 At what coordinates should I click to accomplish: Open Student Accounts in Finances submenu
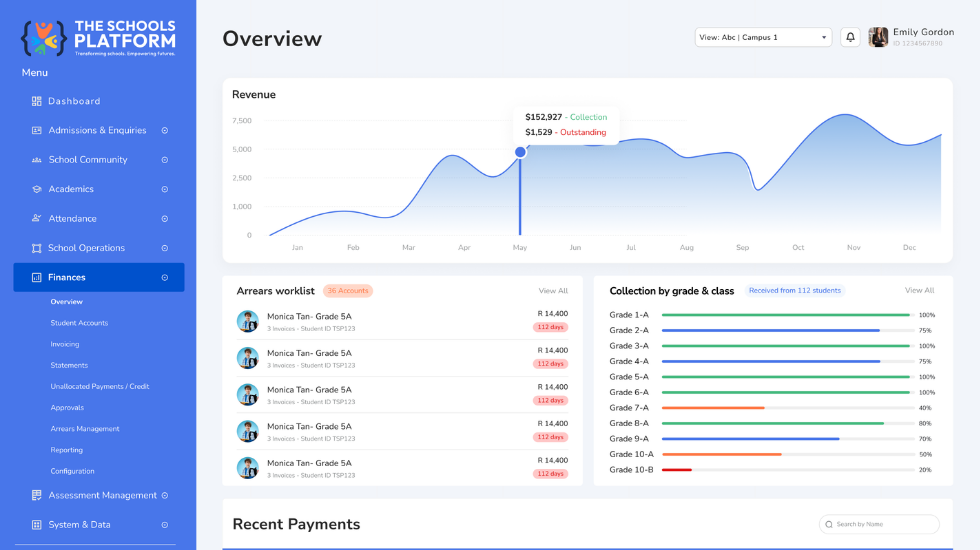[79, 323]
